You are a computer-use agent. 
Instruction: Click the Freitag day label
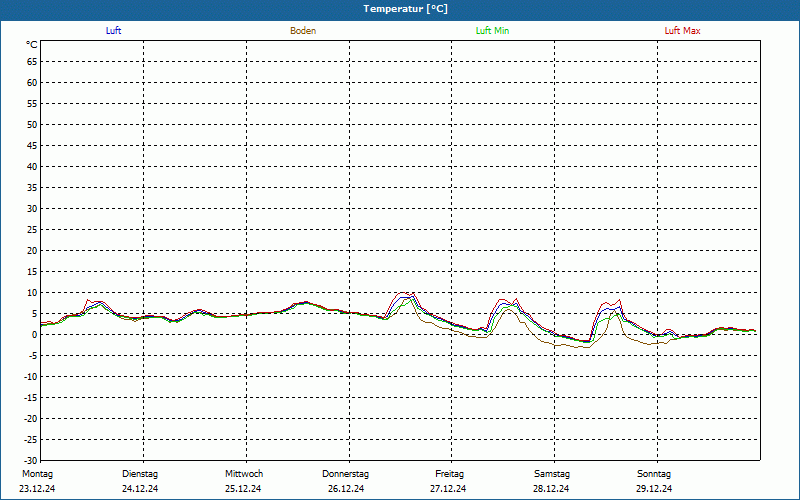pyautogui.click(x=449, y=474)
